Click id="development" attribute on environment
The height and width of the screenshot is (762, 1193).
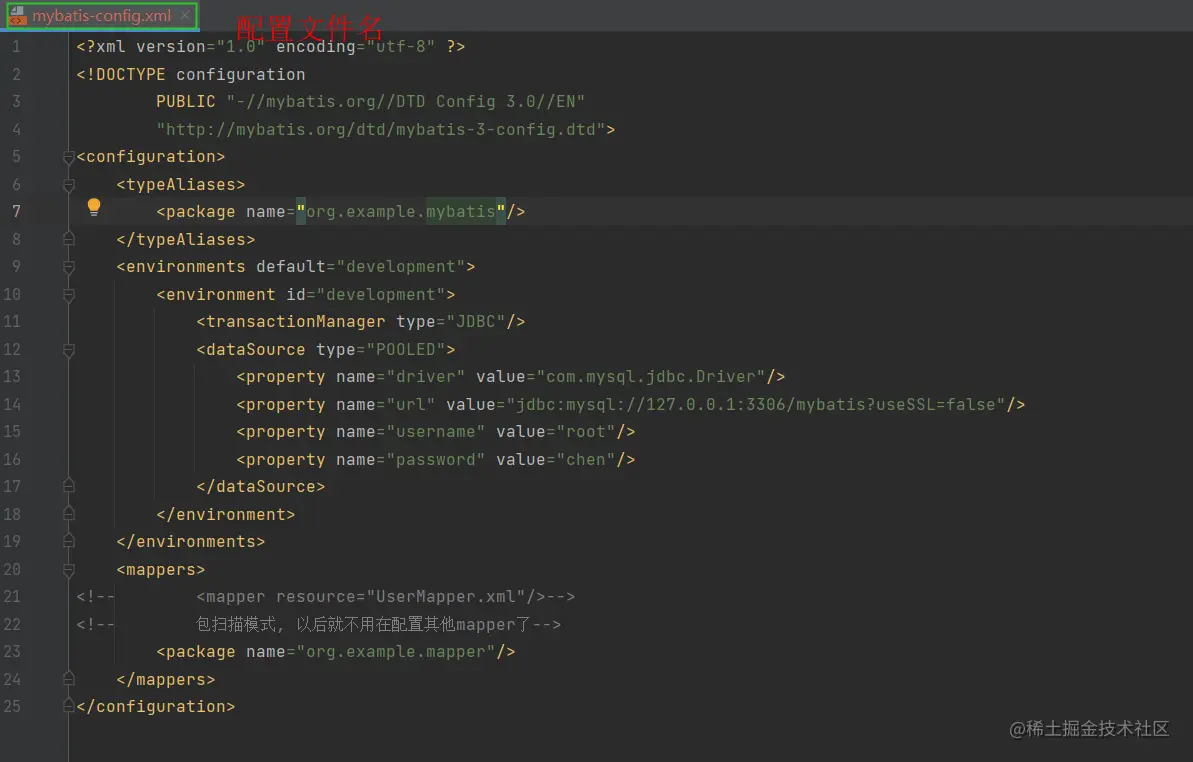[x=365, y=294]
